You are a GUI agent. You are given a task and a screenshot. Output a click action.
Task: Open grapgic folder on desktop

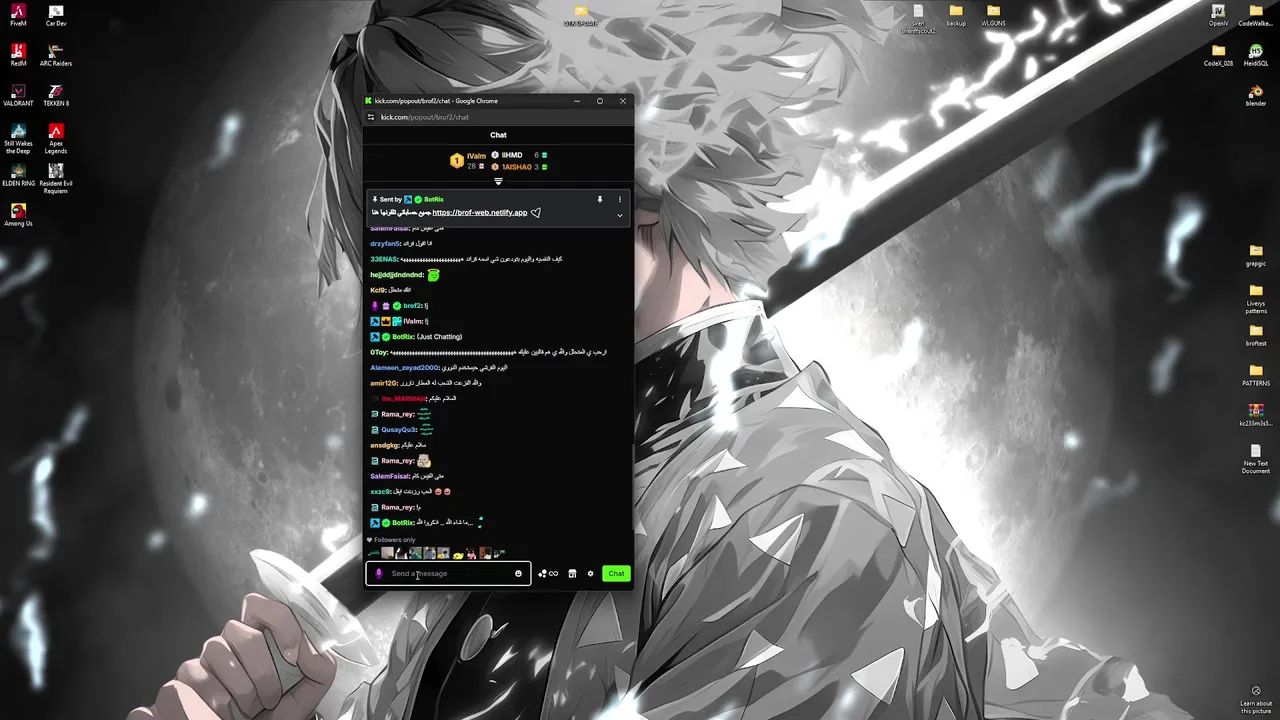1256,255
